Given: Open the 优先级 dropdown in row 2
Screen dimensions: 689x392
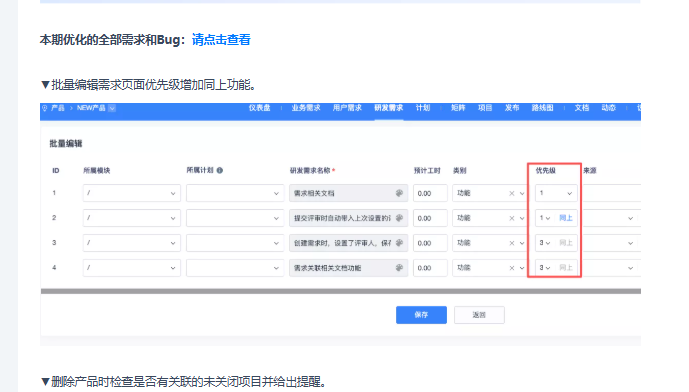Looking at the screenshot, I should (545, 218).
